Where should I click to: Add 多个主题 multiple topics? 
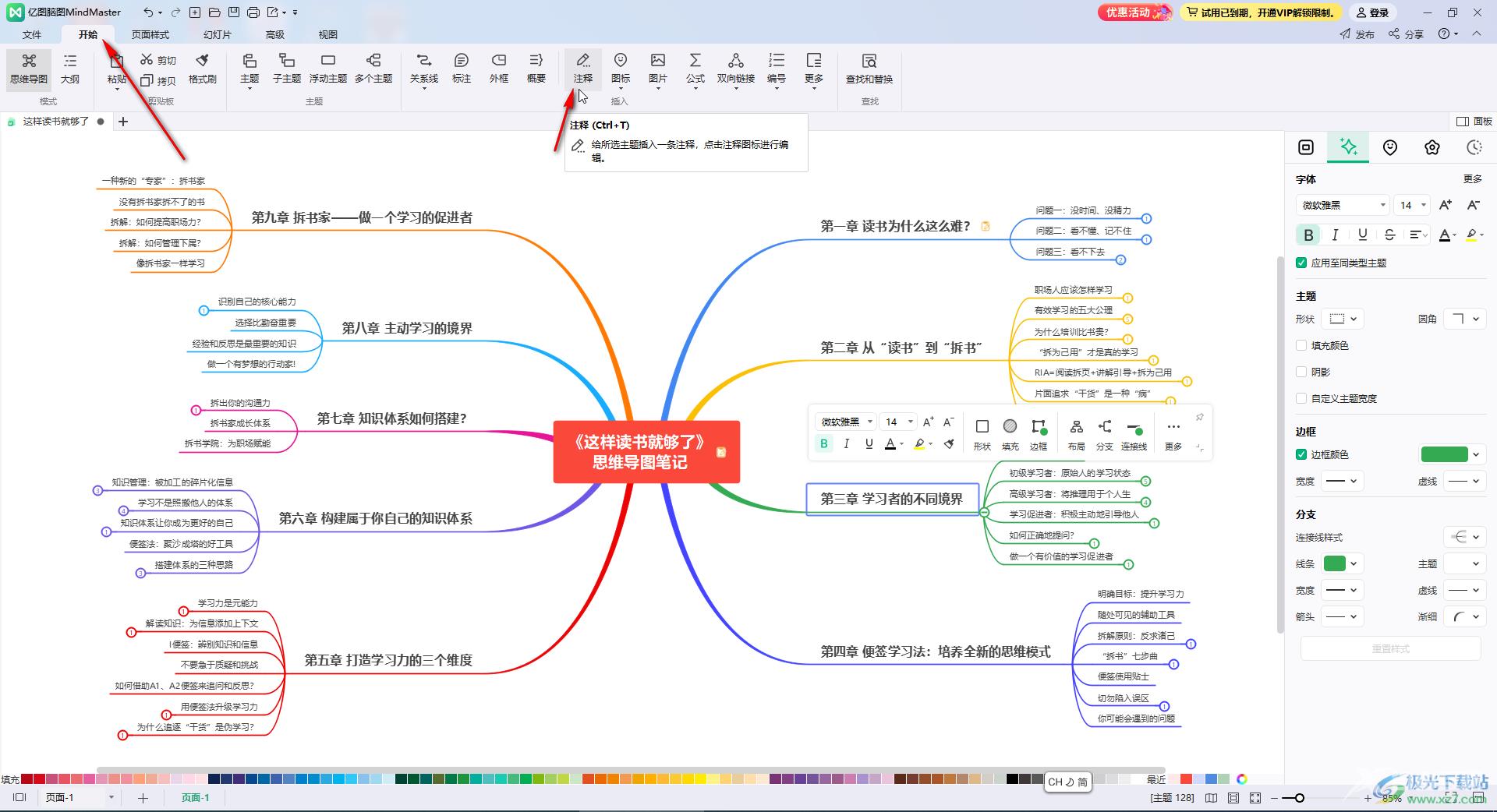(x=373, y=69)
